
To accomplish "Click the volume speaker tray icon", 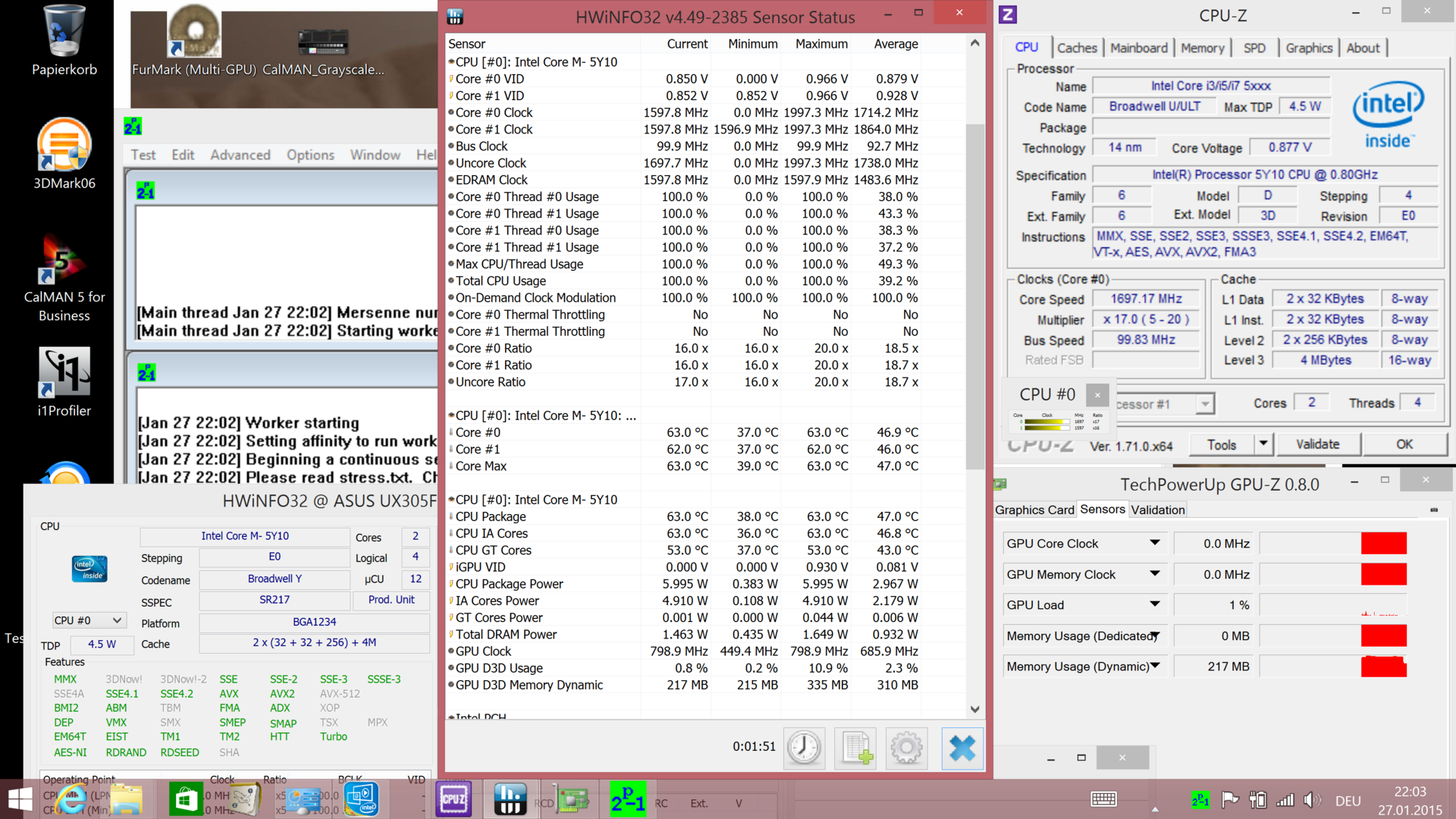I will click(1312, 799).
